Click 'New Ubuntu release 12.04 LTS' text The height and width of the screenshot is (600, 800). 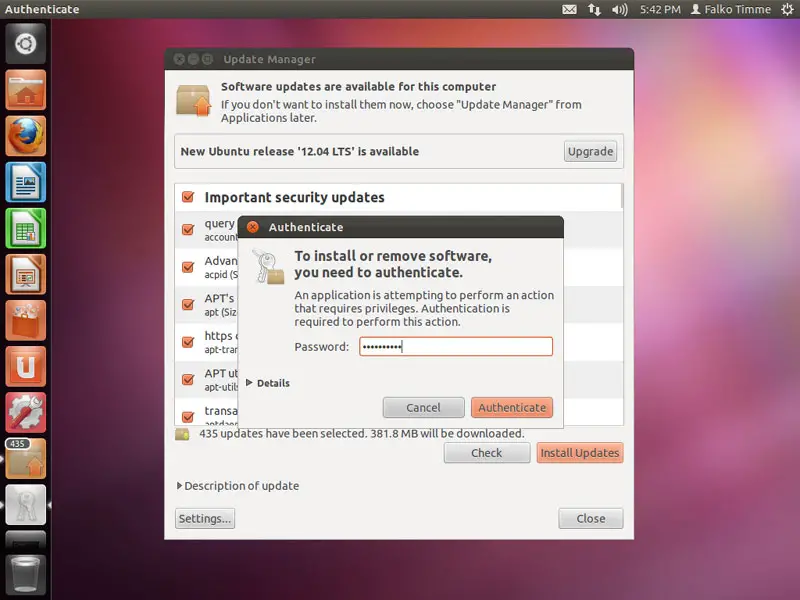(299, 152)
